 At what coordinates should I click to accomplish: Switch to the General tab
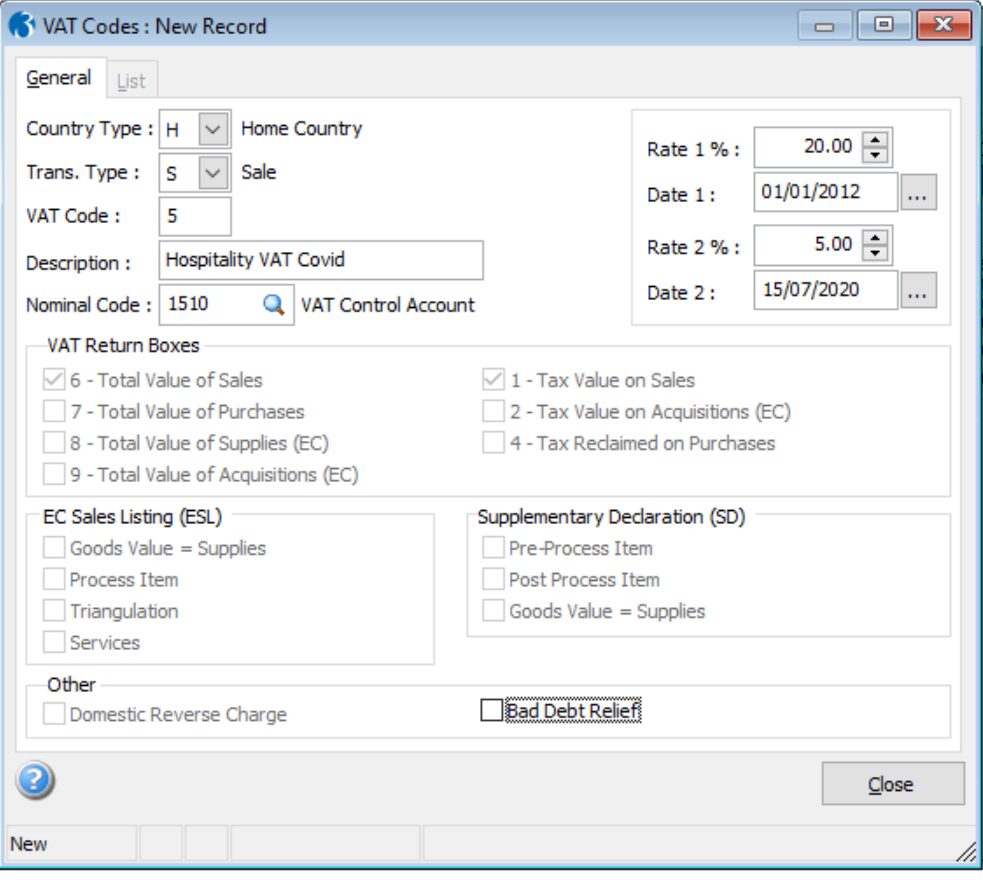pyautogui.click(x=59, y=78)
